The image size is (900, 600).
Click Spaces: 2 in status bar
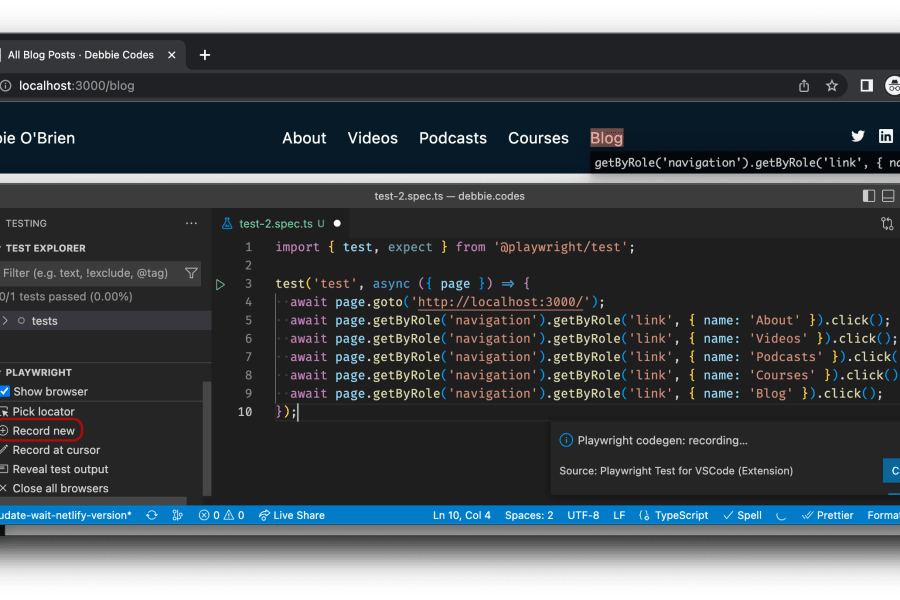pyautogui.click(x=529, y=515)
